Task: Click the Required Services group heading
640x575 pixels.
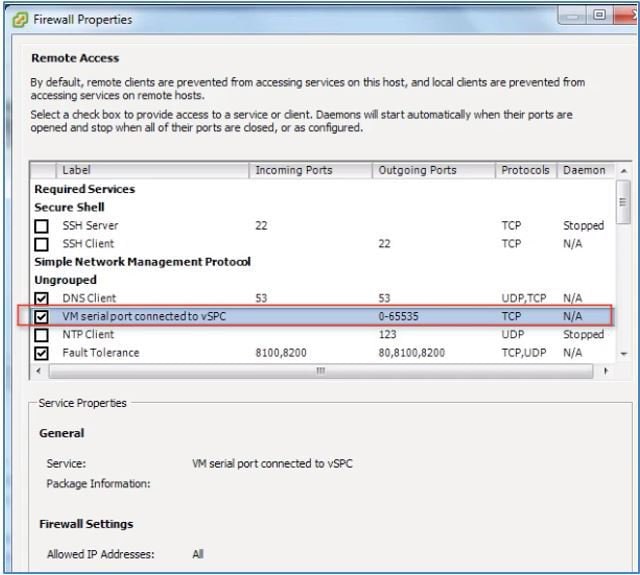Action: 84,189
